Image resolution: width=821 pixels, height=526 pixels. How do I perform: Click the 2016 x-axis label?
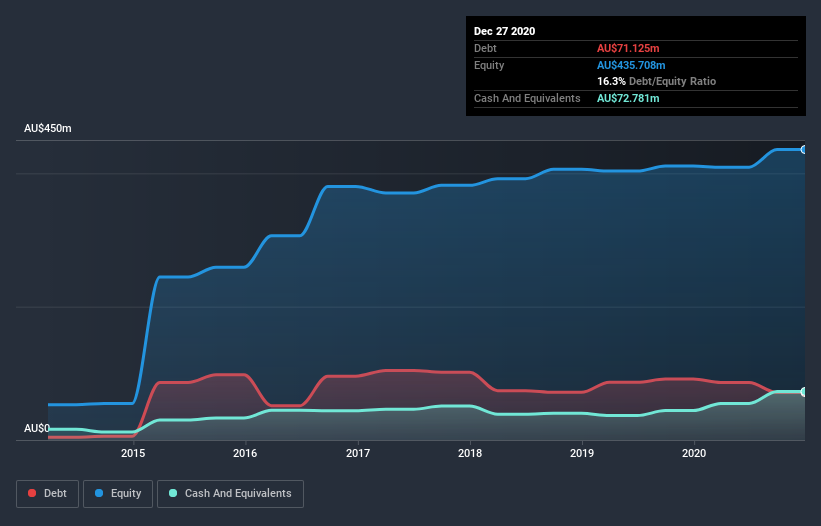pyautogui.click(x=245, y=453)
